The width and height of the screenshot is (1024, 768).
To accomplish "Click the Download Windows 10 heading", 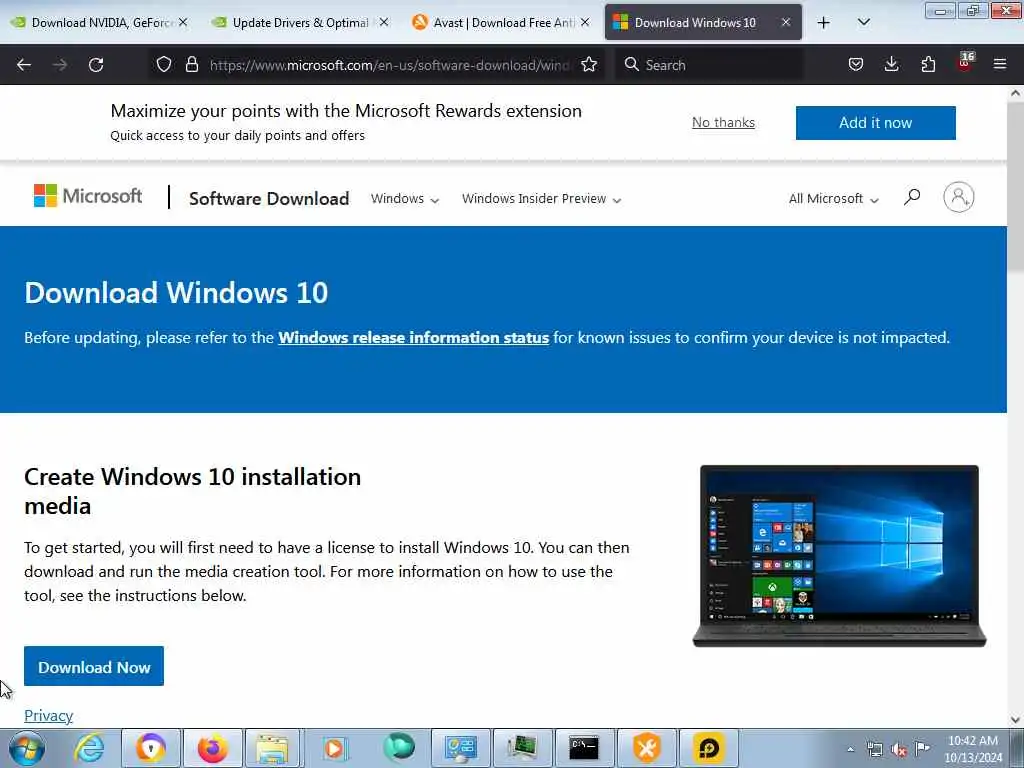I will [176, 293].
